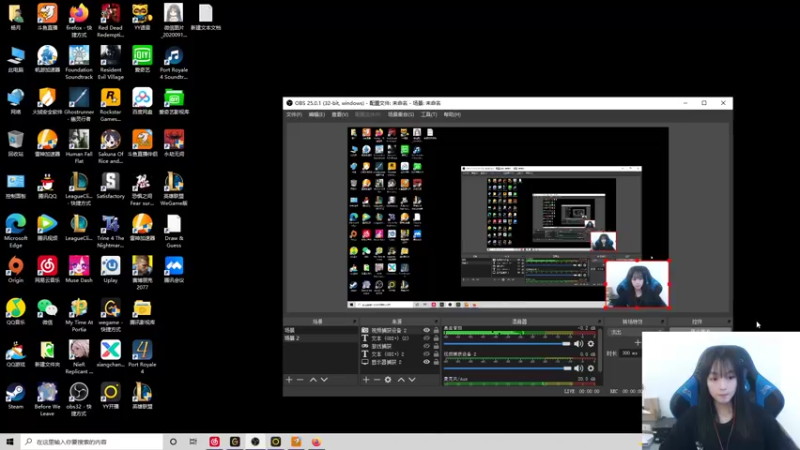Toggle visibility eye for 游戏捕获 source
800x450 pixels.
[x=427, y=346]
